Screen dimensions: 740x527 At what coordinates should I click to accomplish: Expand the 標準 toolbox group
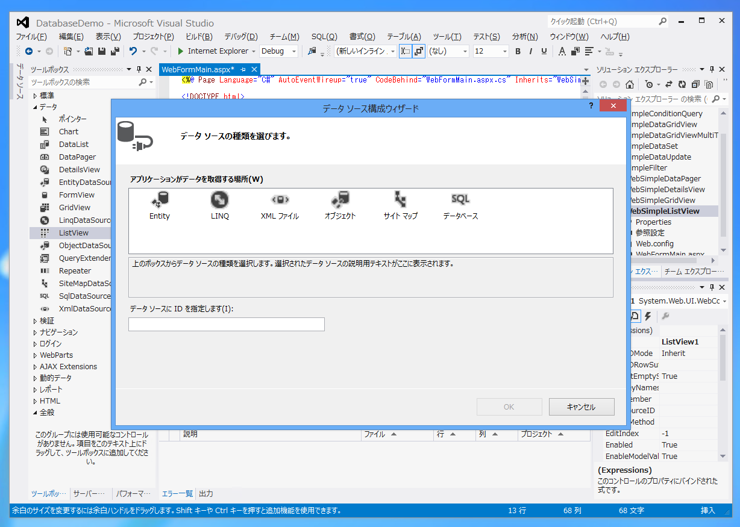pyautogui.click(x=35, y=95)
